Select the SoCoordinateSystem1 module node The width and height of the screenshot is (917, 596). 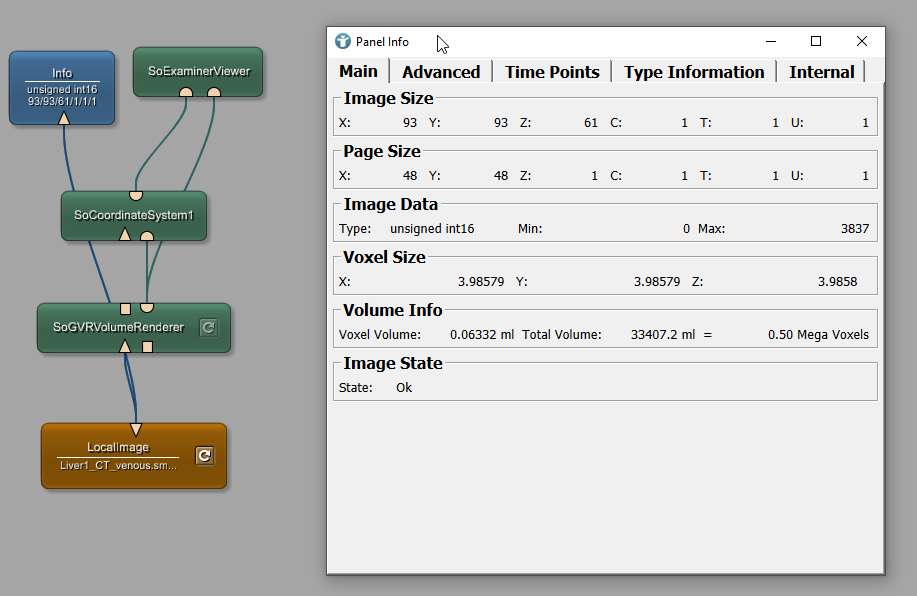click(x=133, y=214)
